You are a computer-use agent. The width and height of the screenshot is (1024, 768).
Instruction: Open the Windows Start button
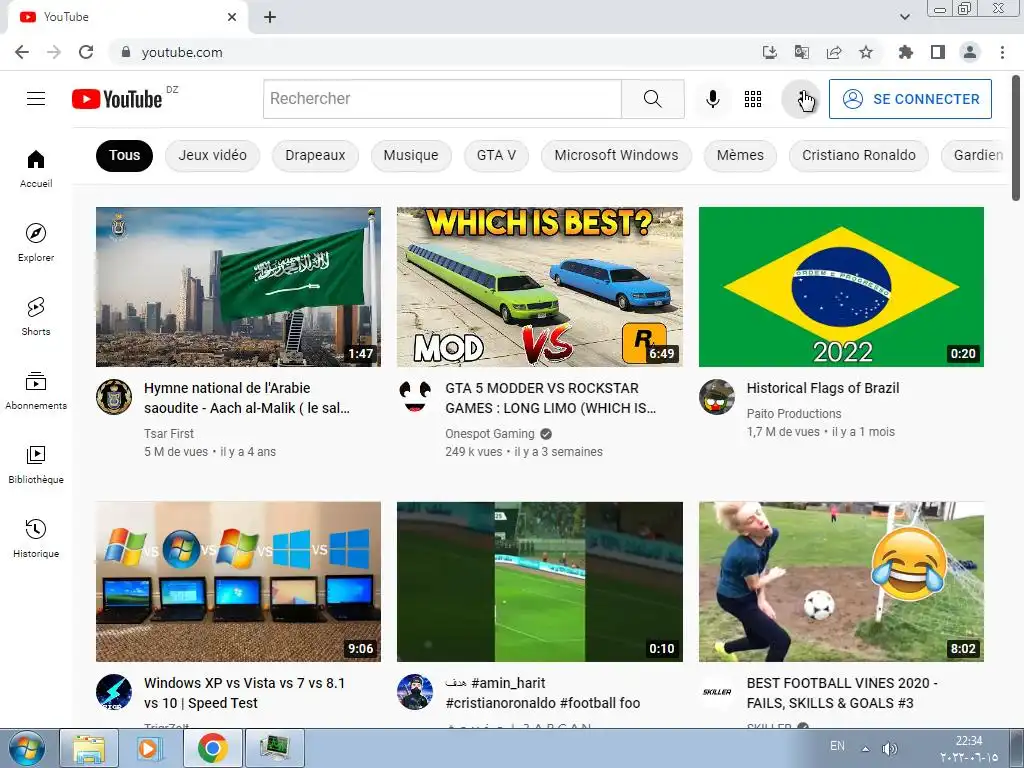[27, 748]
